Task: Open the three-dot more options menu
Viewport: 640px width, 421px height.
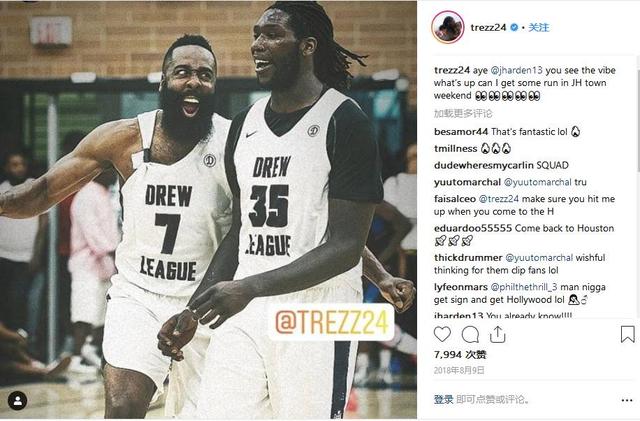Action: [x=627, y=400]
